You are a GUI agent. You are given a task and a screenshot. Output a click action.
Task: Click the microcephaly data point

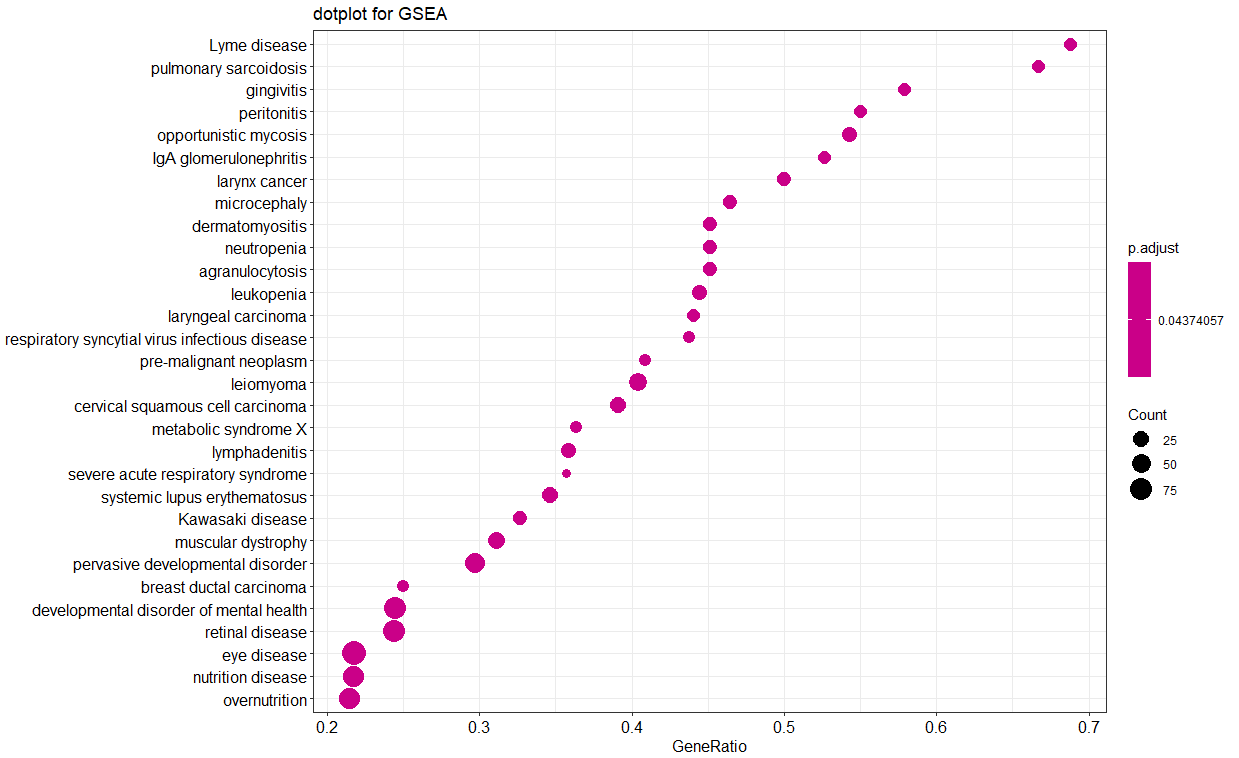(x=730, y=202)
